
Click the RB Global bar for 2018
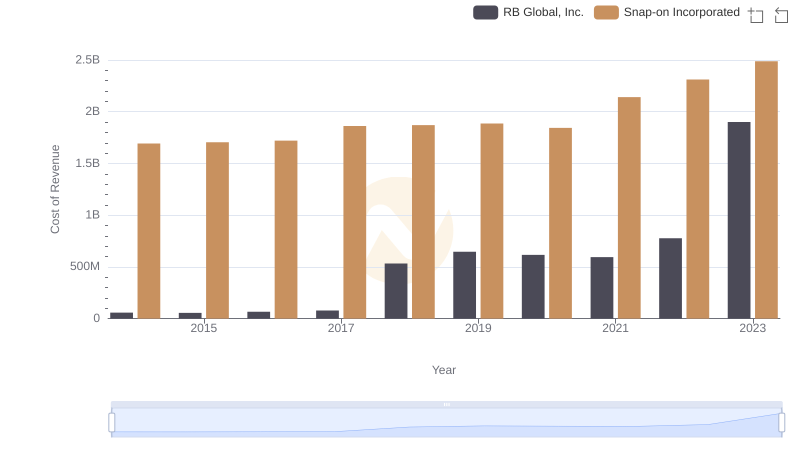pos(396,291)
